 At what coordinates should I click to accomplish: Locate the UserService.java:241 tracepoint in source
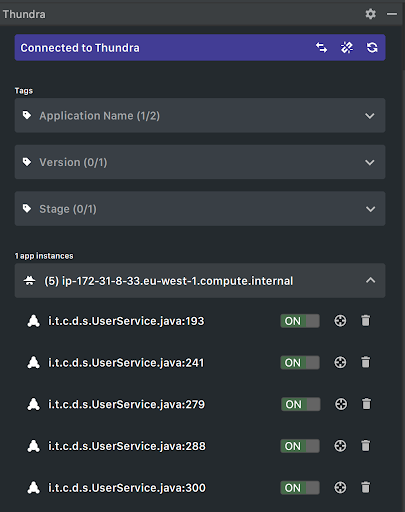coord(340,362)
